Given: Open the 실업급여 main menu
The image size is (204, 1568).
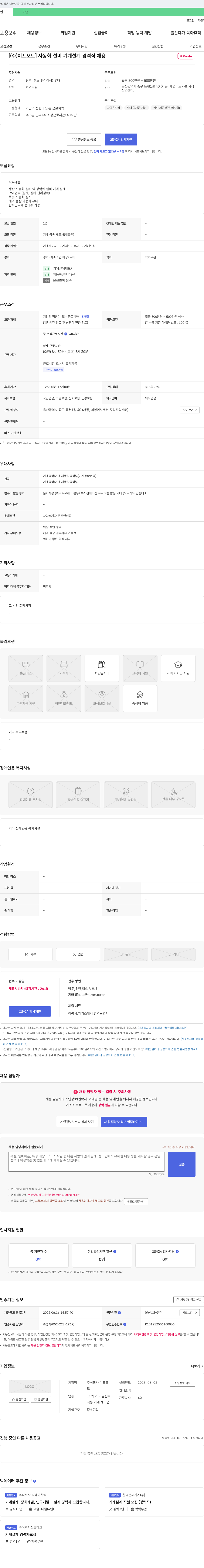Looking at the screenshot, I should coord(101,33).
